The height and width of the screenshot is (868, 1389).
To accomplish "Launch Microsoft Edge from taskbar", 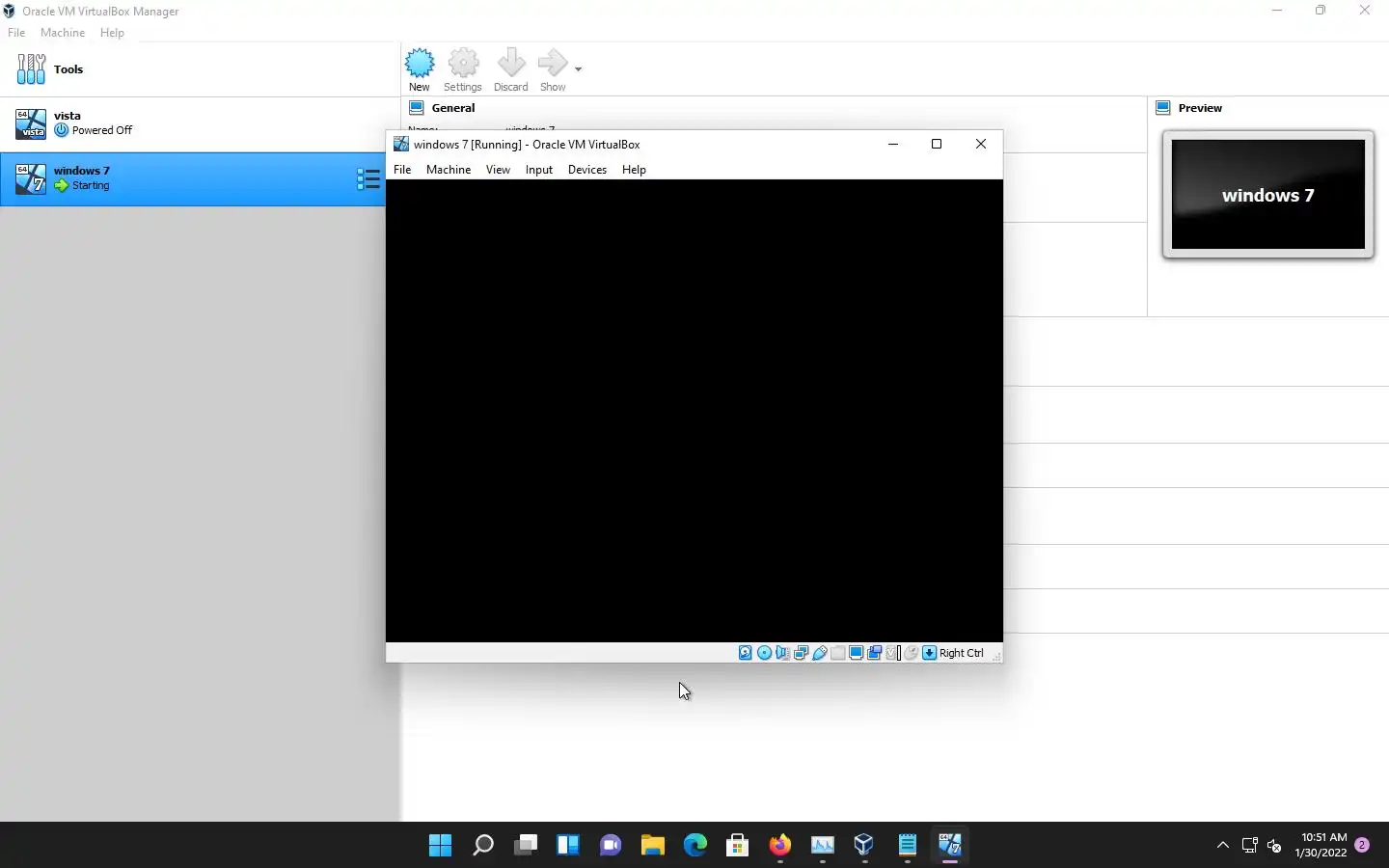I will [694, 846].
